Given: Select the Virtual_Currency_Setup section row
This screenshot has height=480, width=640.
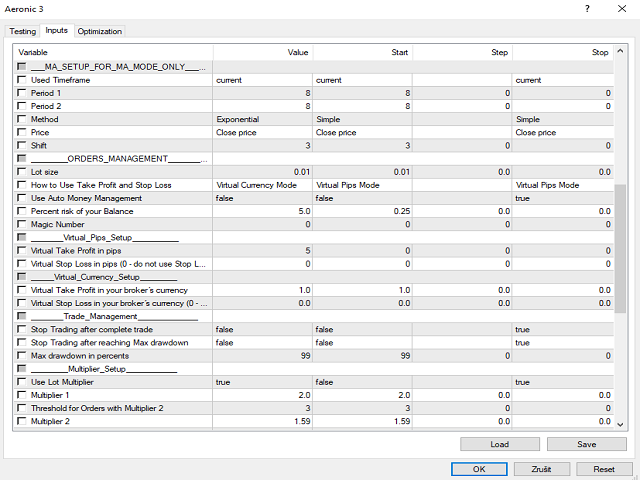Looking at the screenshot, I should pos(314,277).
